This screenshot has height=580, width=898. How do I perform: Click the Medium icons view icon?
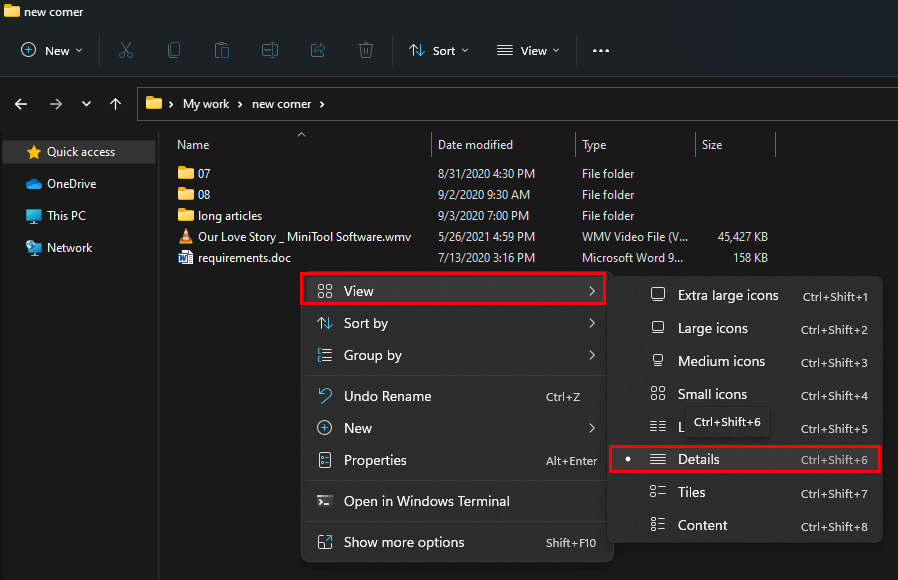tap(658, 361)
